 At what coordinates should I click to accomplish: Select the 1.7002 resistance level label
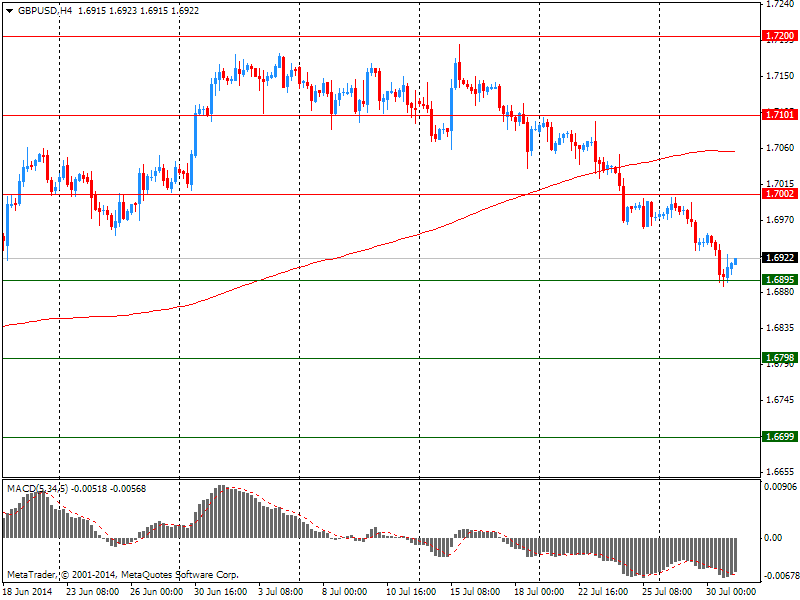780,194
